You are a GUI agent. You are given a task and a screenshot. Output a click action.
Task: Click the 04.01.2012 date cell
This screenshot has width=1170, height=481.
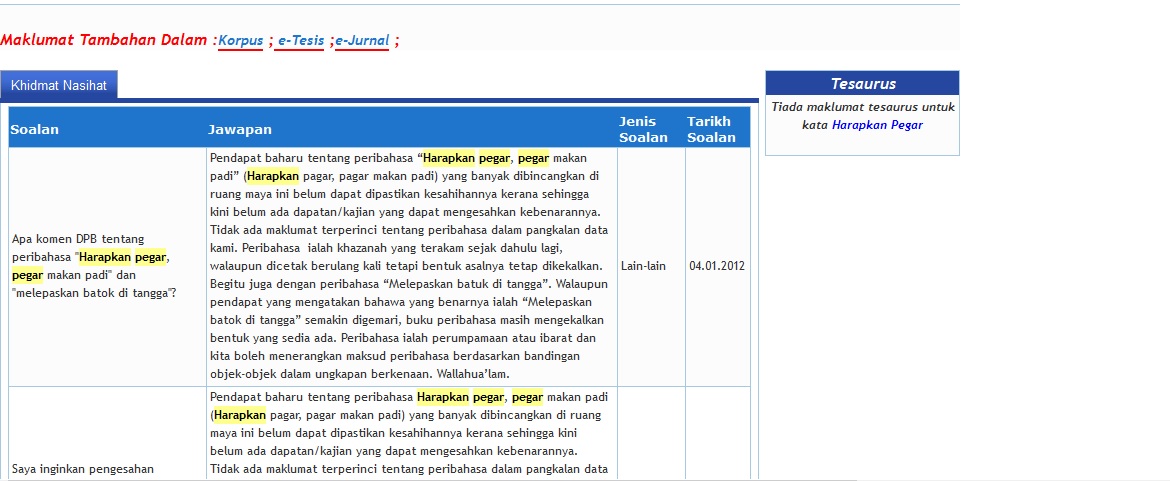716,266
